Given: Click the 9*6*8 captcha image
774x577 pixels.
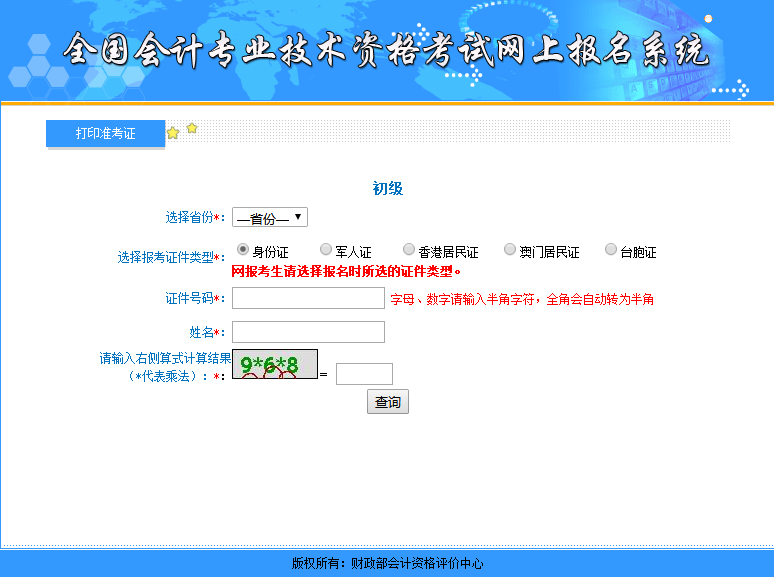Looking at the screenshot, I should pos(275,364).
